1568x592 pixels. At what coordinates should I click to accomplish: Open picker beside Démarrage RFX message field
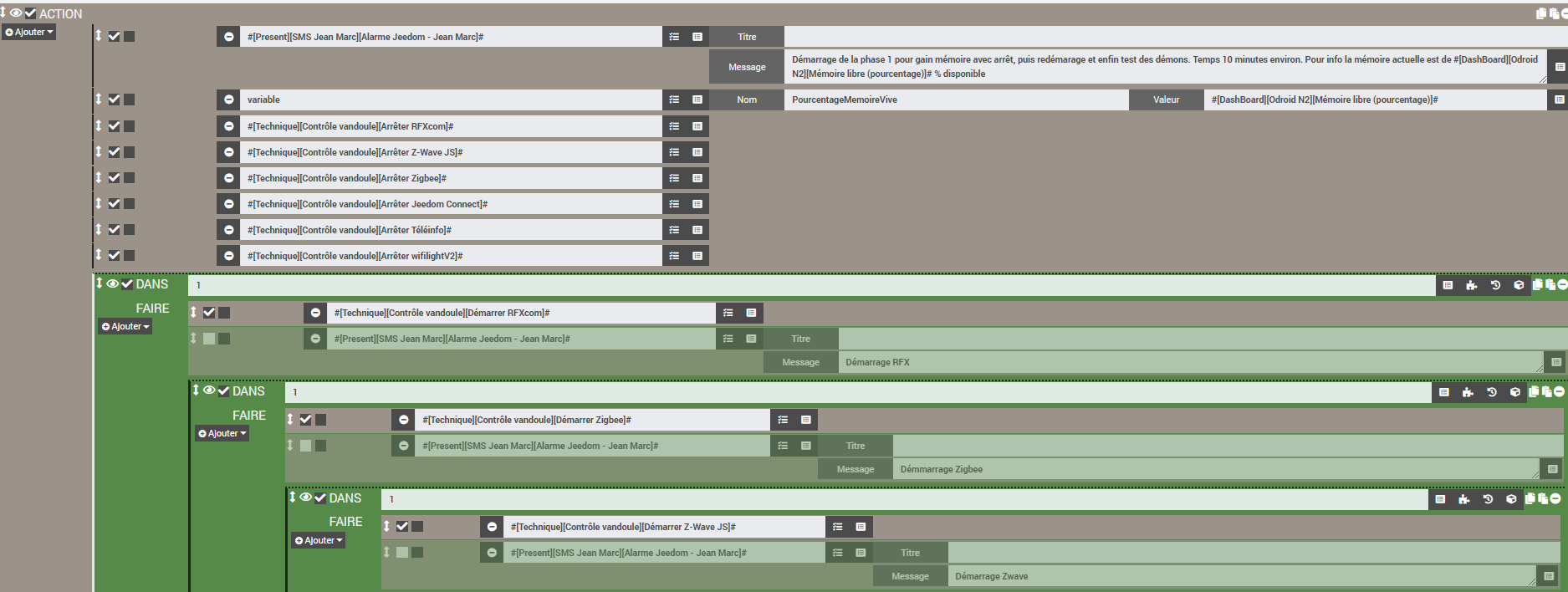(x=1556, y=362)
